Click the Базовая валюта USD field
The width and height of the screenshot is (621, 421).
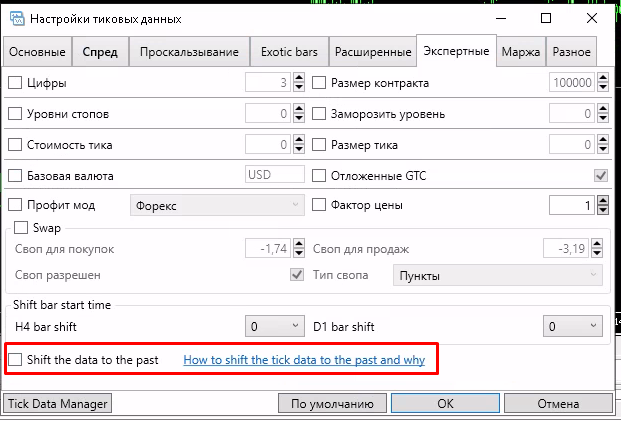point(275,175)
